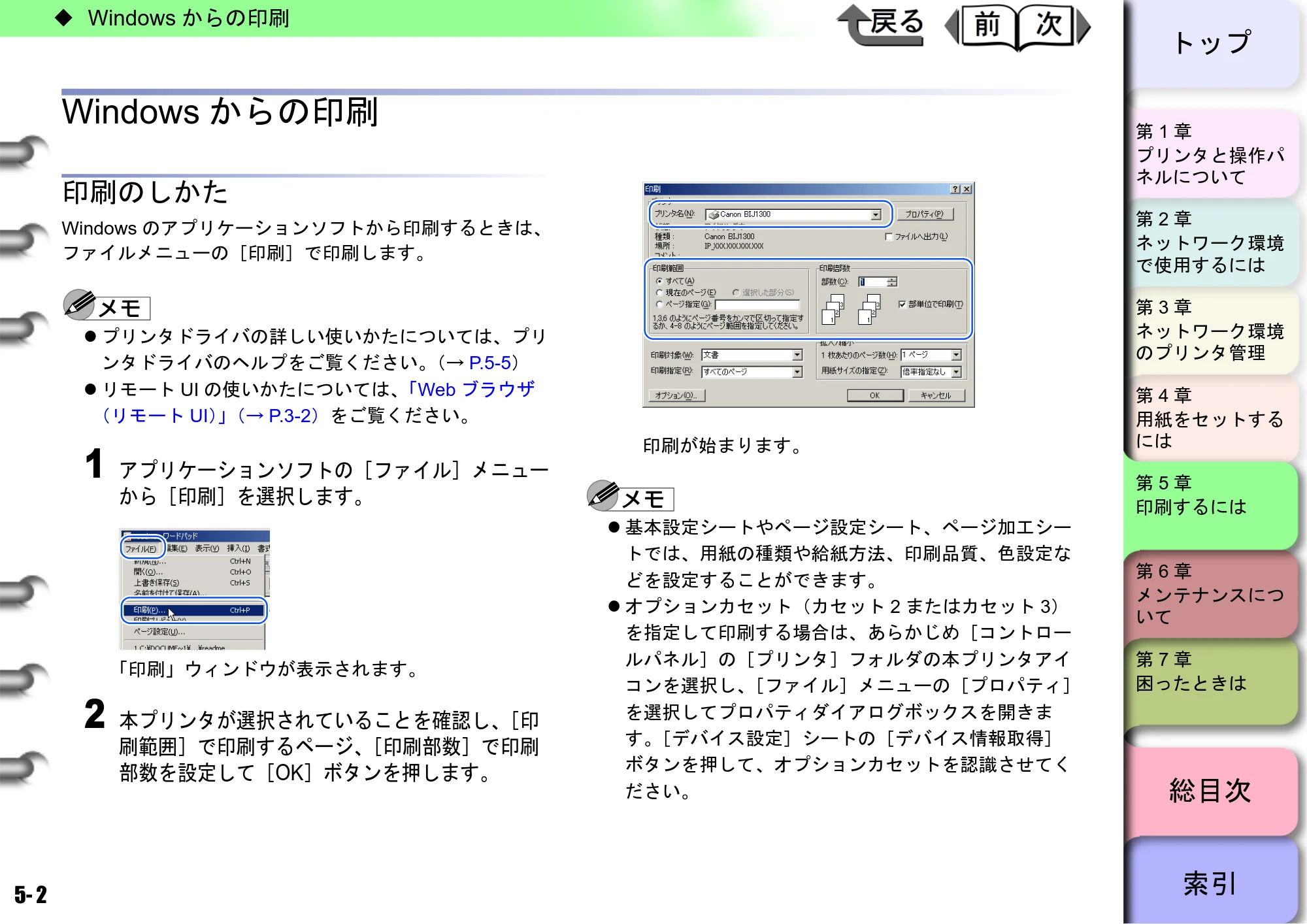This screenshot has width=1307, height=924.
Task: Click the プロパティ(P) button in print dialog
Action: (x=925, y=214)
